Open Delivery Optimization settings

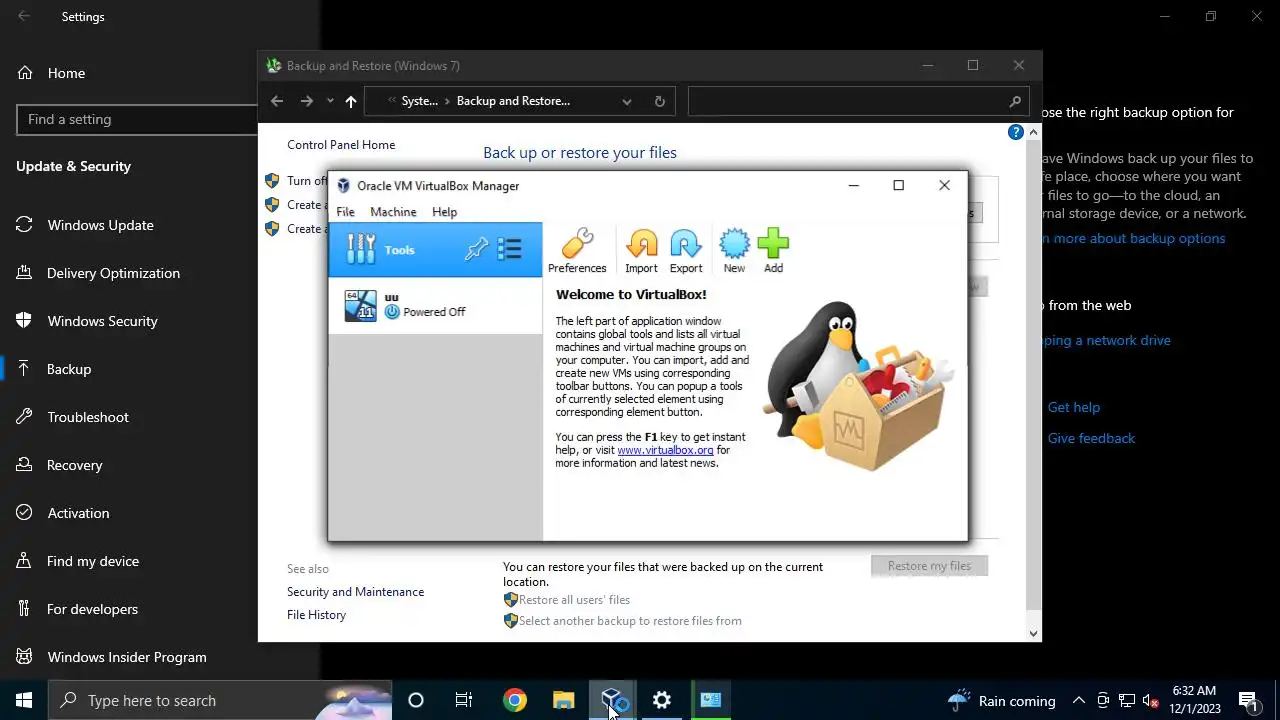113,273
